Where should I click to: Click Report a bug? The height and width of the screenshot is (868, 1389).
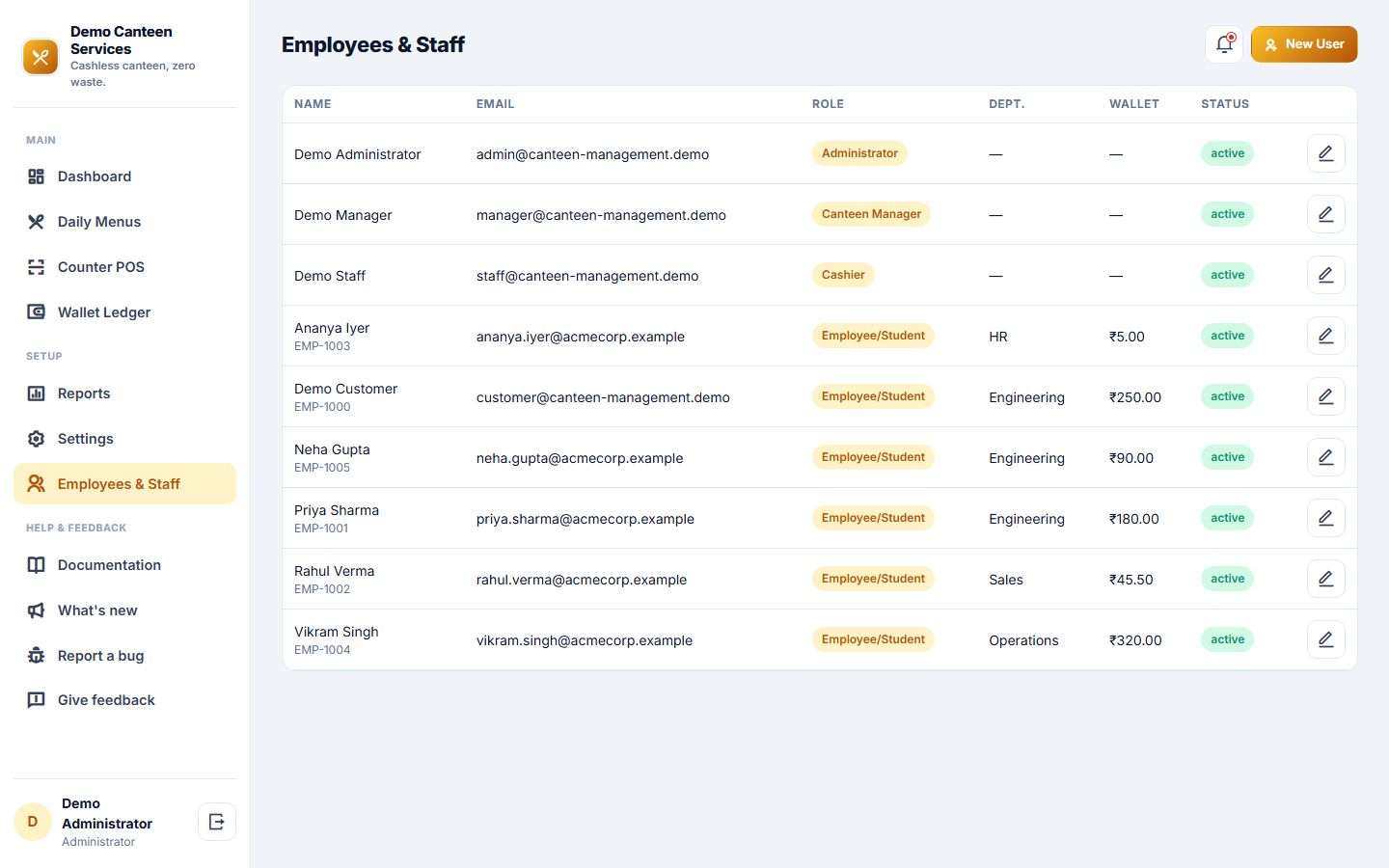tap(124, 656)
